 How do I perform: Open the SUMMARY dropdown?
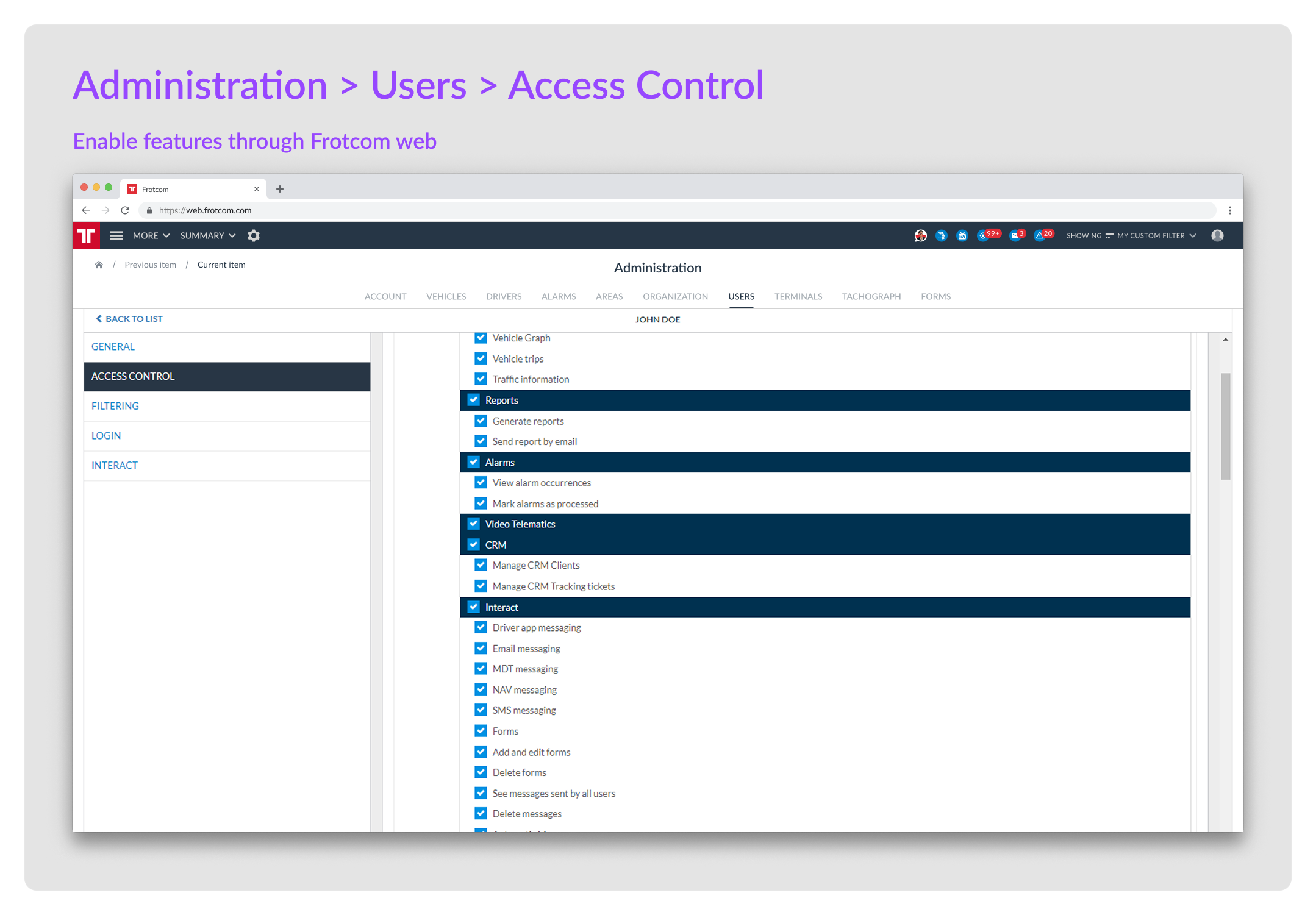(x=208, y=235)
